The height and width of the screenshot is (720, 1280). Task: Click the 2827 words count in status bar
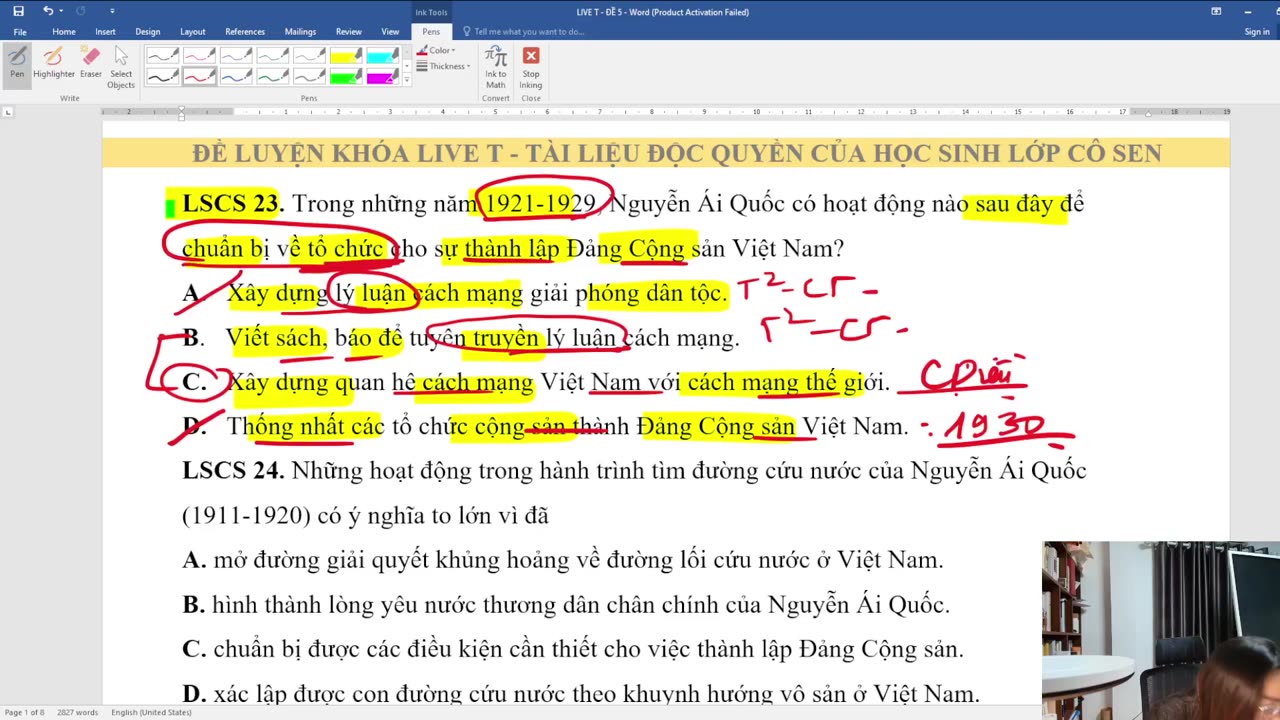pyautogui.click(x=77, y=712)
